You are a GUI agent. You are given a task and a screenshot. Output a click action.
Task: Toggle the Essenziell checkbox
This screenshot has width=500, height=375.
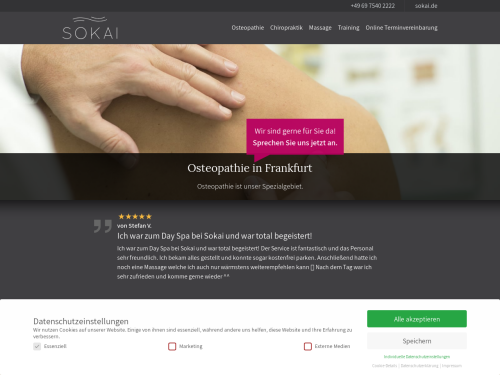(37, 346)
